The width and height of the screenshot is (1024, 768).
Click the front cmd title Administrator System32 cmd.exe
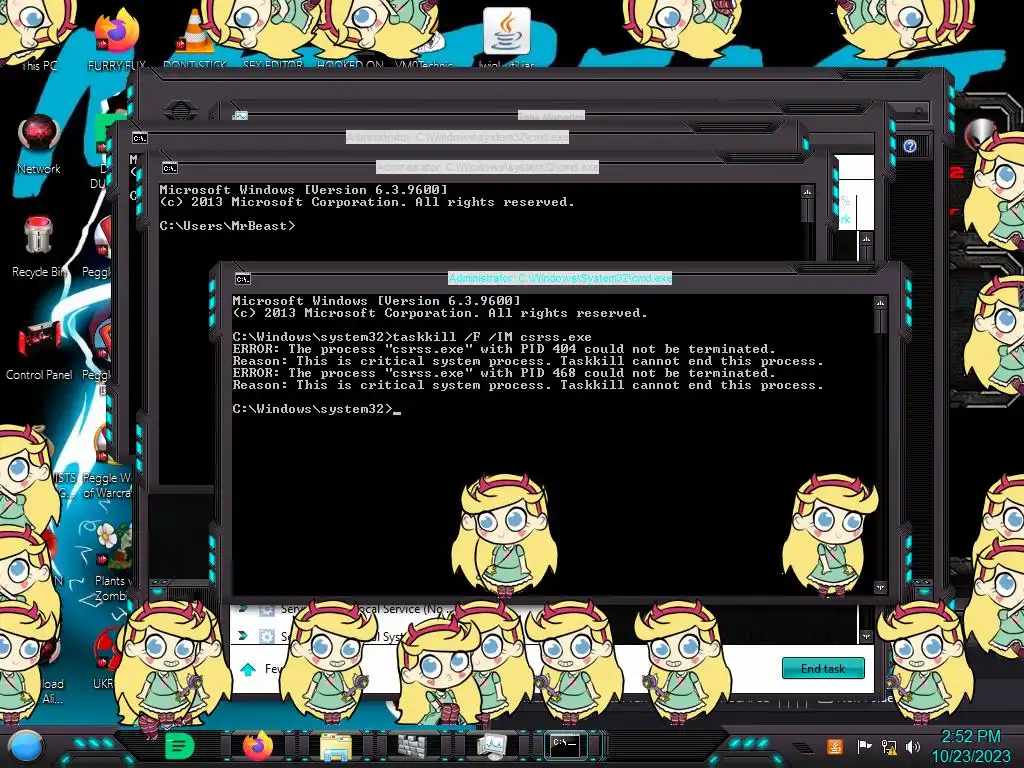(560, 278)
